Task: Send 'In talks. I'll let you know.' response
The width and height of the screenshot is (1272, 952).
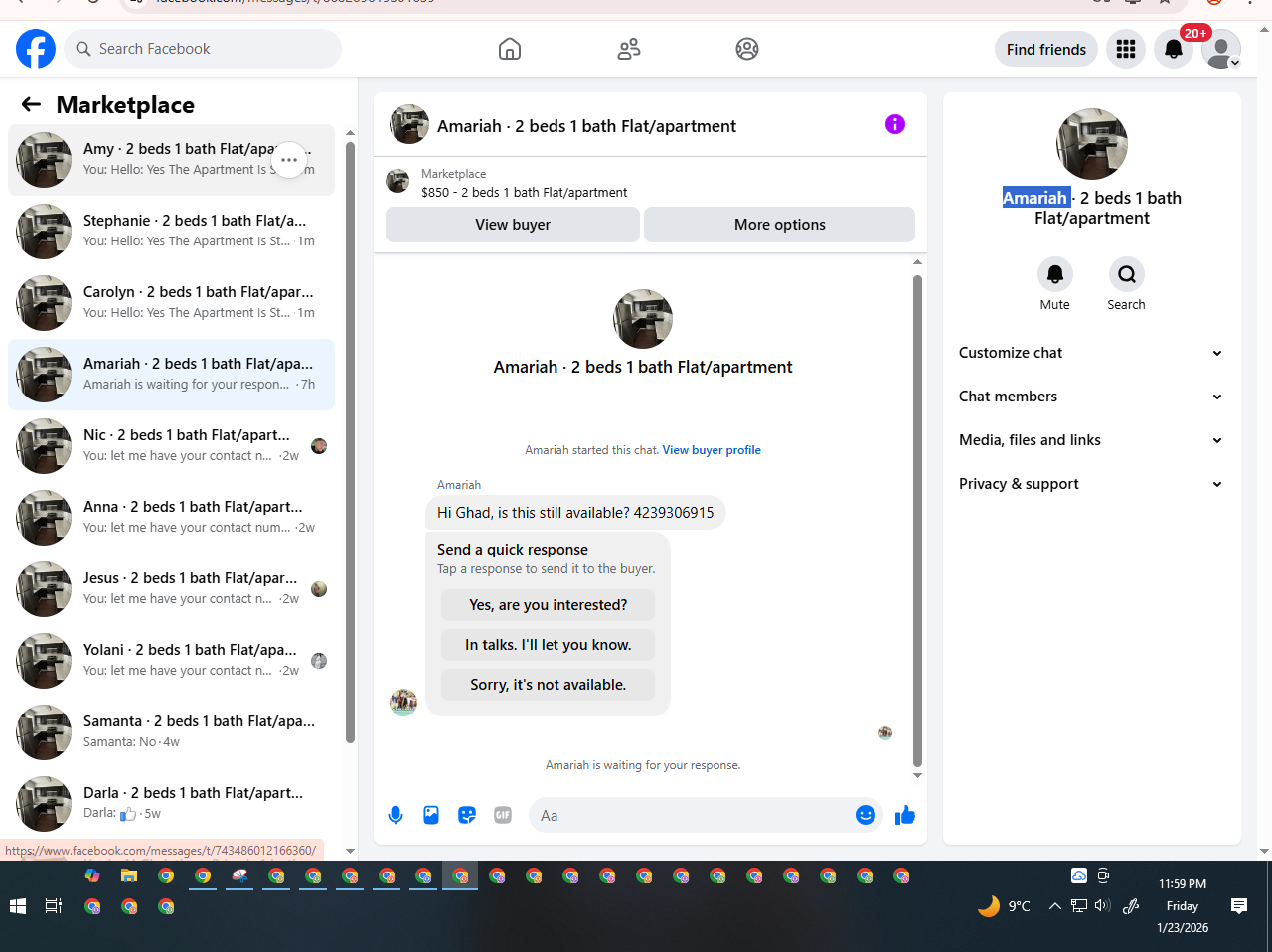Action: tap(549, 645)
